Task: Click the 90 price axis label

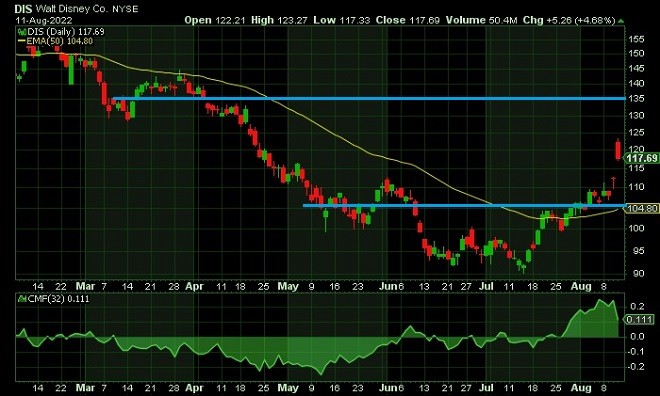Action: [639, 274]
